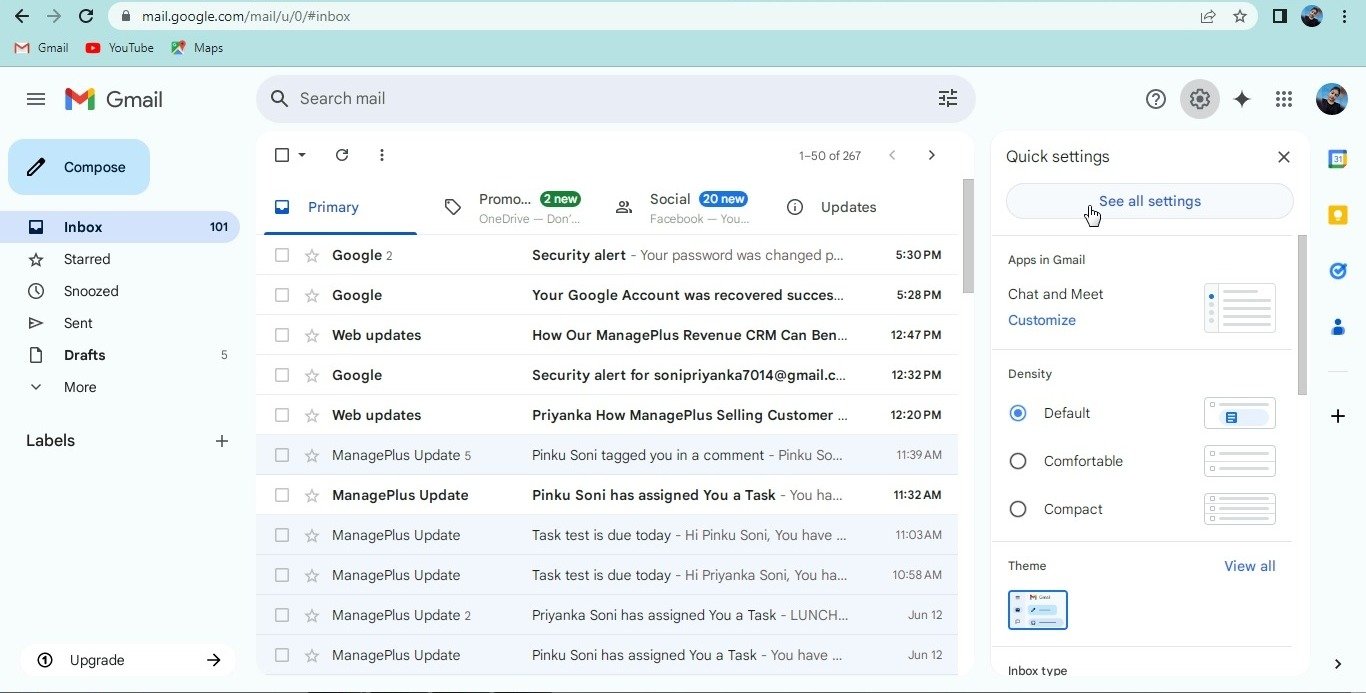Close the Quick settings panel

[x=1284, y=157]
